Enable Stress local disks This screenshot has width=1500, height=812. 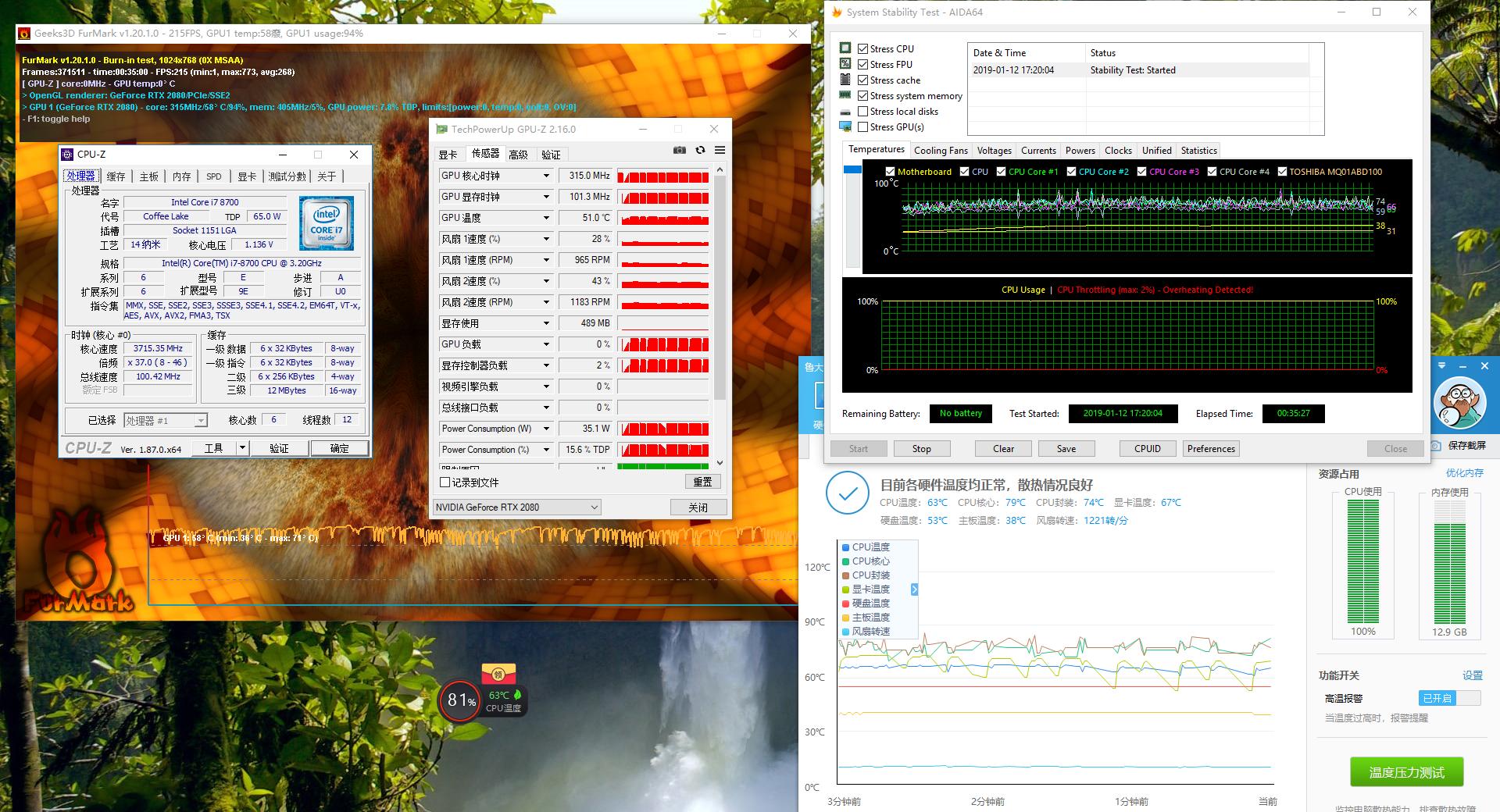(862, 111)
